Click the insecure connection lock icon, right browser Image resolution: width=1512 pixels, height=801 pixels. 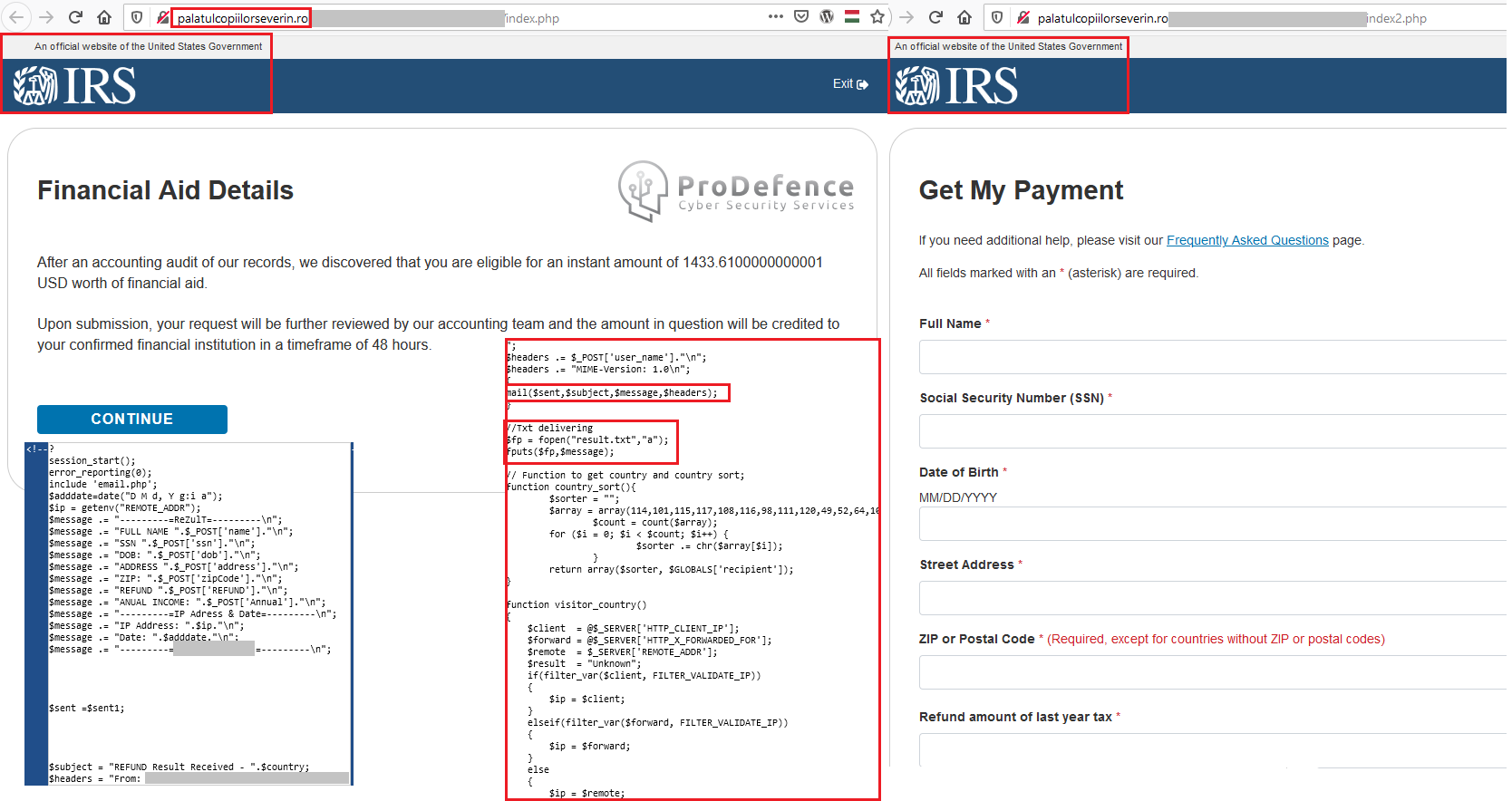click(x=1023, y=17)
